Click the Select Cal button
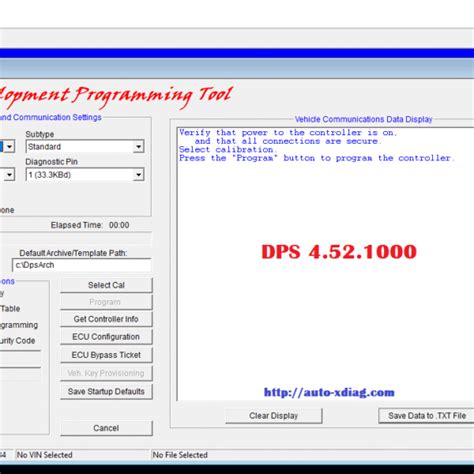 106,285
